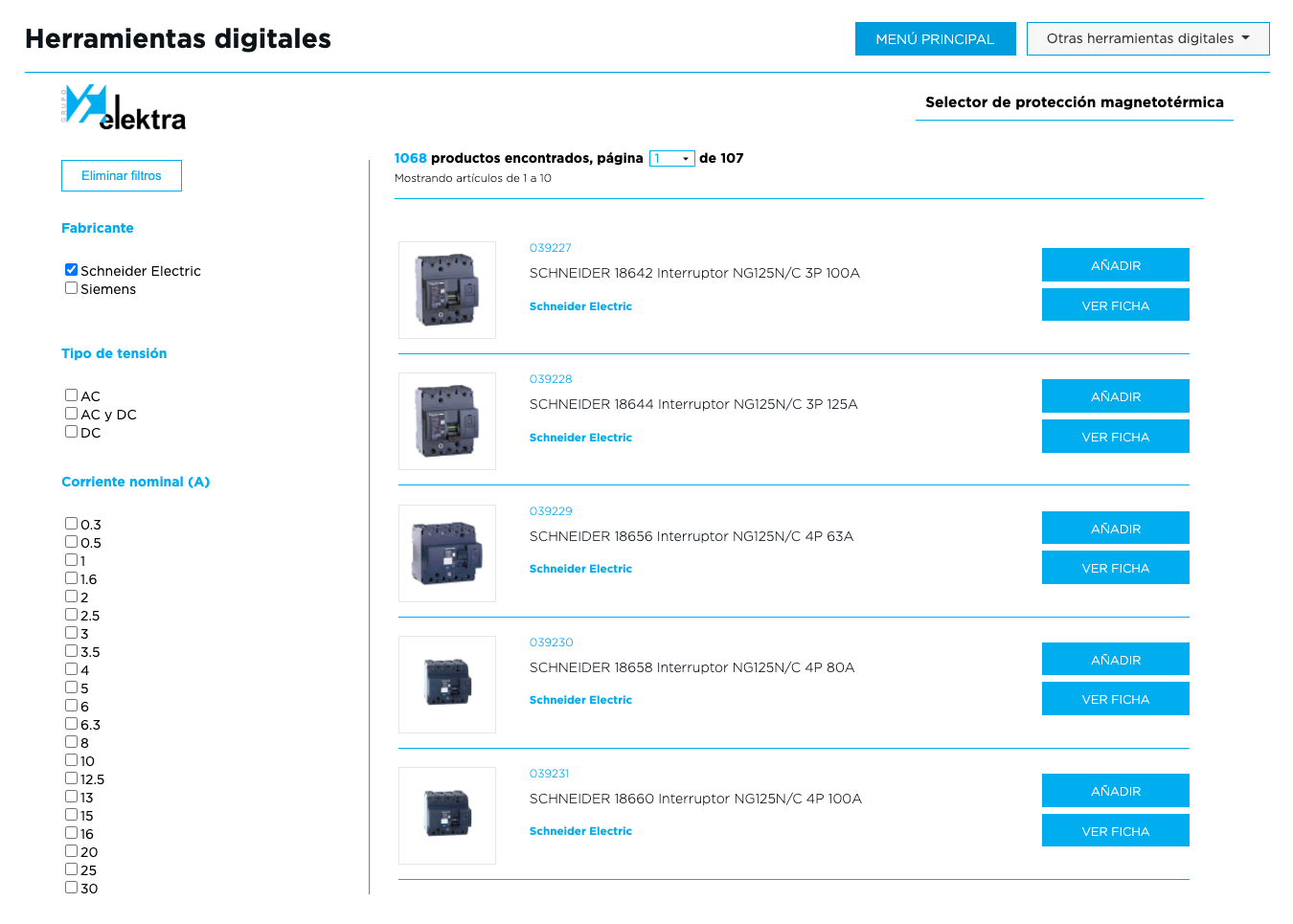Open the results page number selector
The image size is (1293, 924).
coord(671,159)
